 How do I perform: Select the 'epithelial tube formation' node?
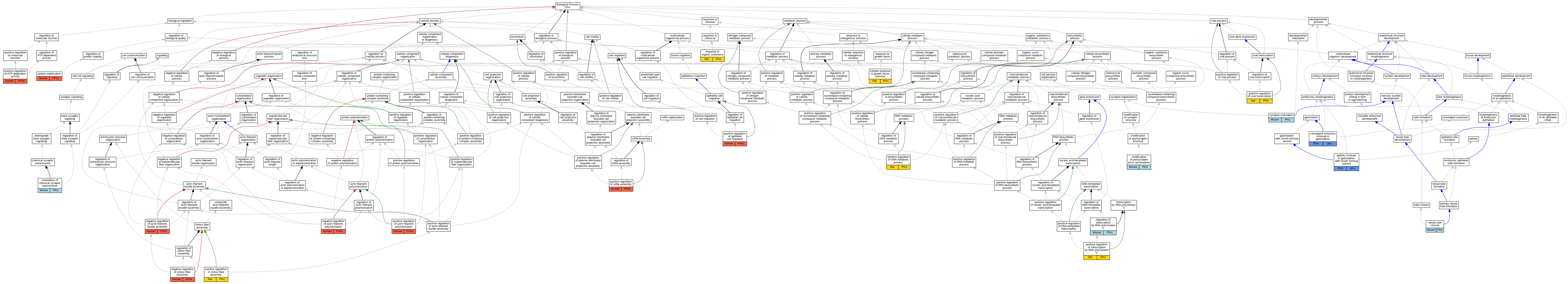1449,139
